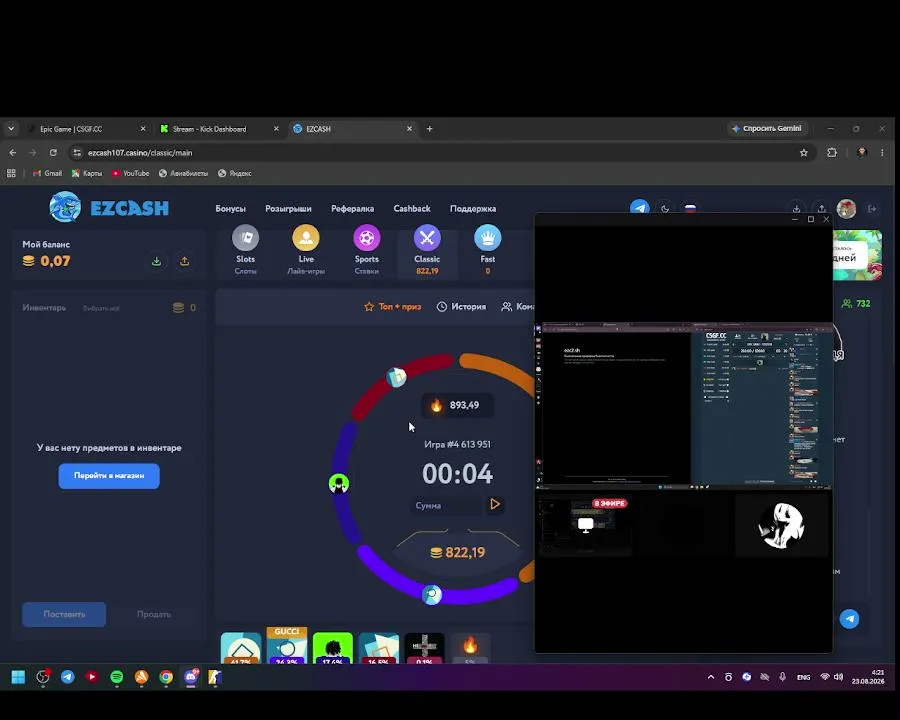Click the Топ + приз tab
900x720 pixels.
tap(393, 307)
